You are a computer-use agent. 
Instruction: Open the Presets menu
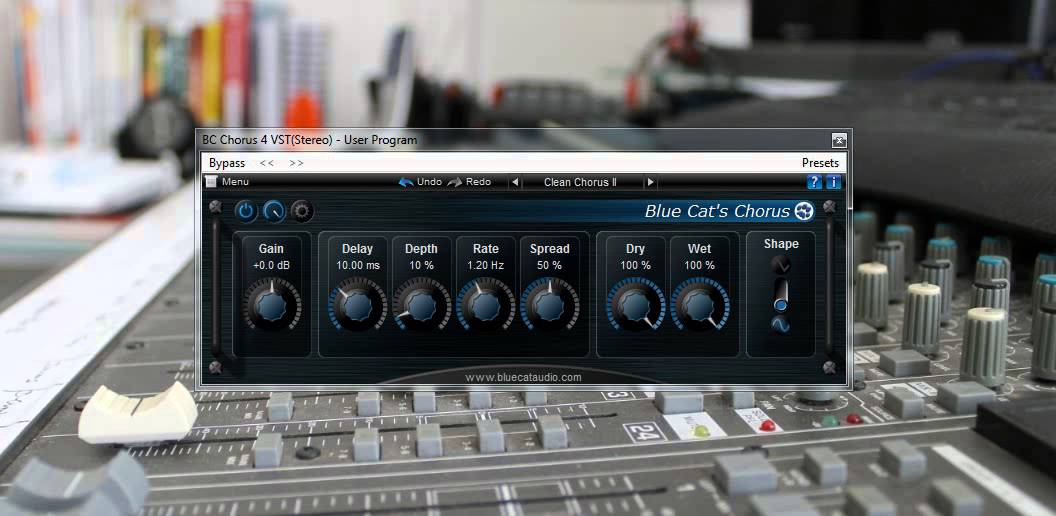(820, 163)
